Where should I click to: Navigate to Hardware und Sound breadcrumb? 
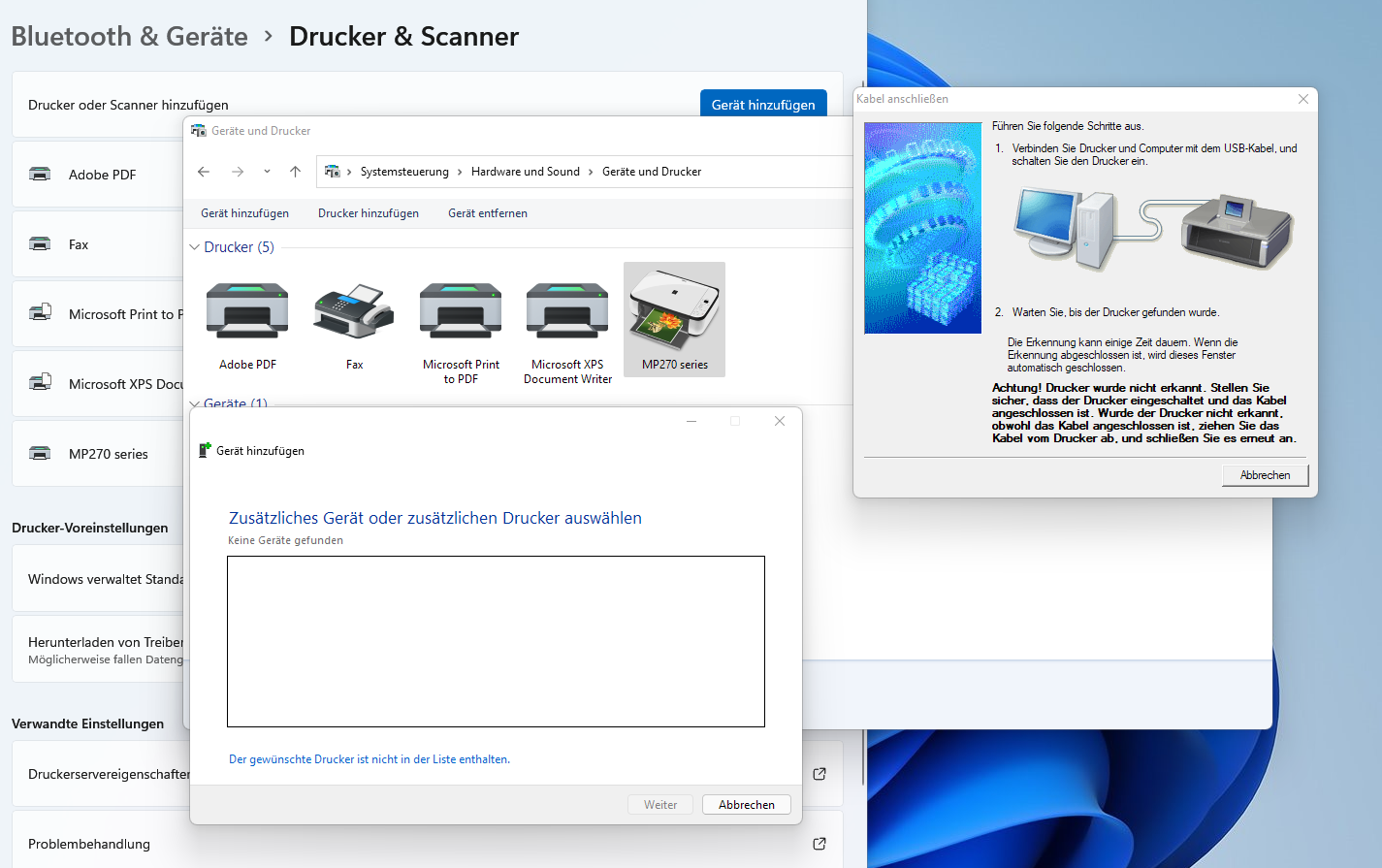[526, 172]
